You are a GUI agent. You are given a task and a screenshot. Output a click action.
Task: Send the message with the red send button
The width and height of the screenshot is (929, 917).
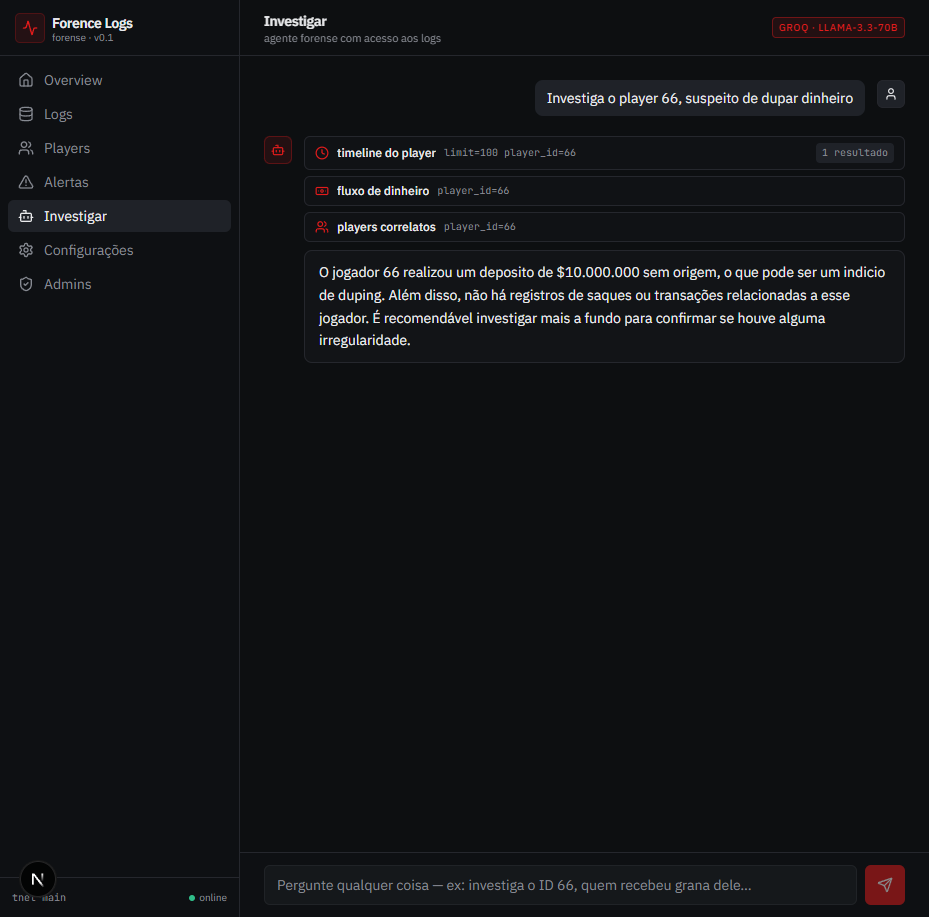(x=885, y=885)
